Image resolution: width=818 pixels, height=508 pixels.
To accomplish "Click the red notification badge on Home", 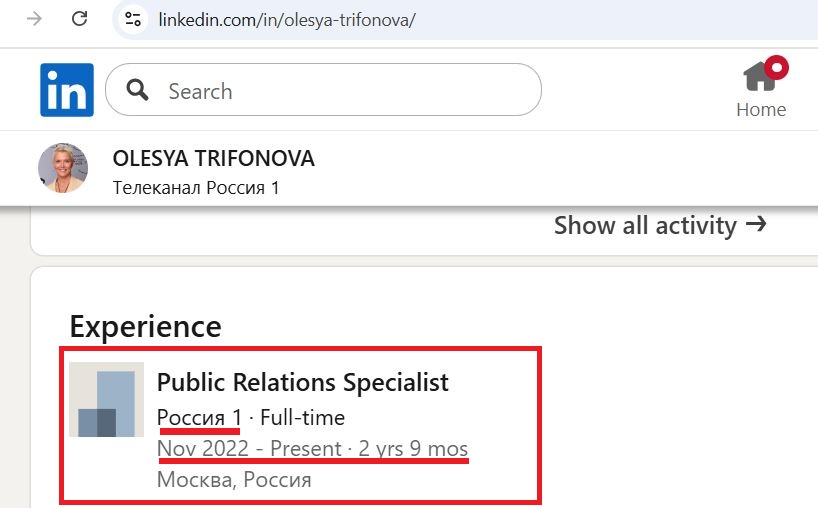I will coord(776,67).
